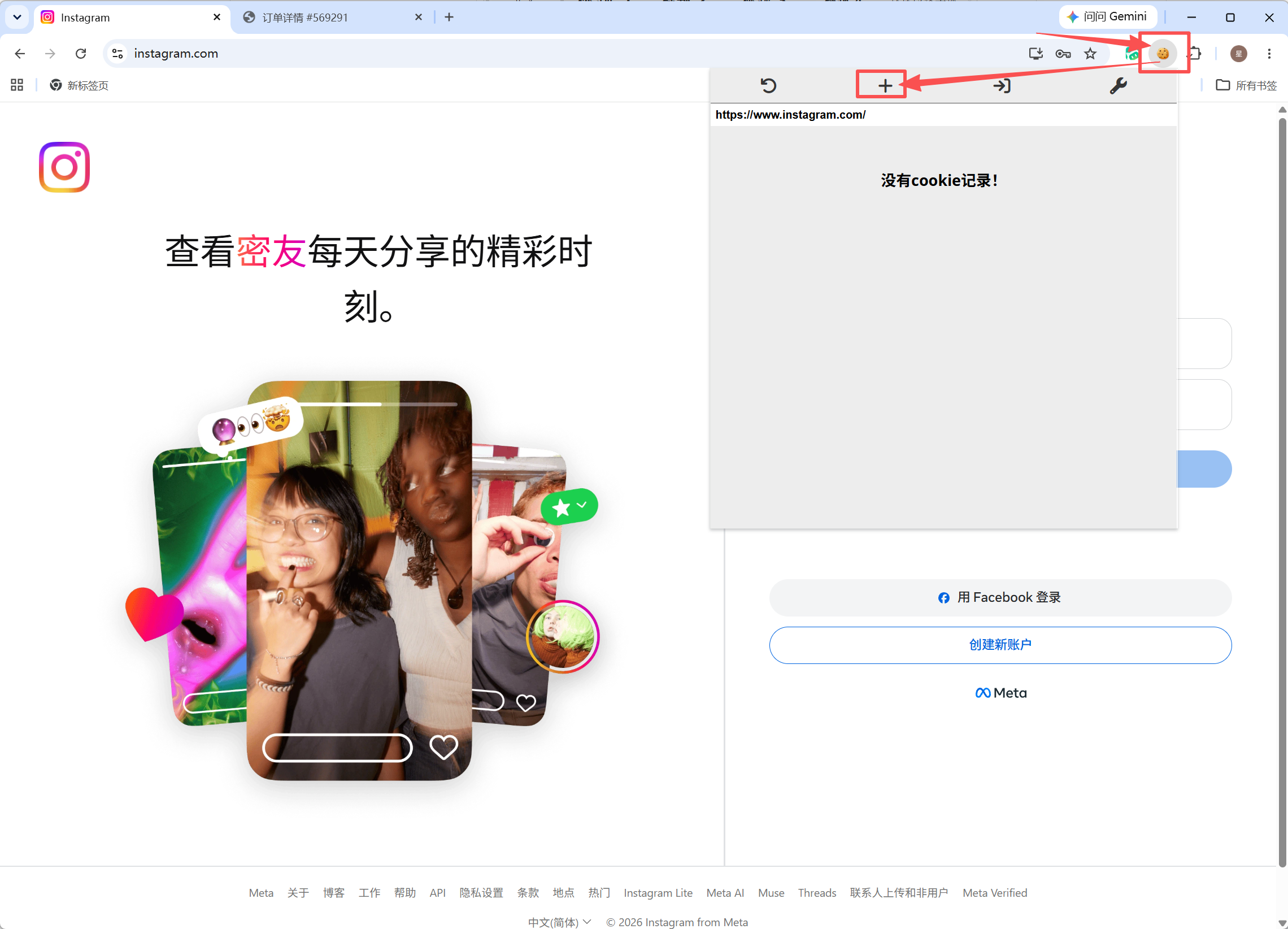Click the Instagram logo

click(x=64, y=167)
